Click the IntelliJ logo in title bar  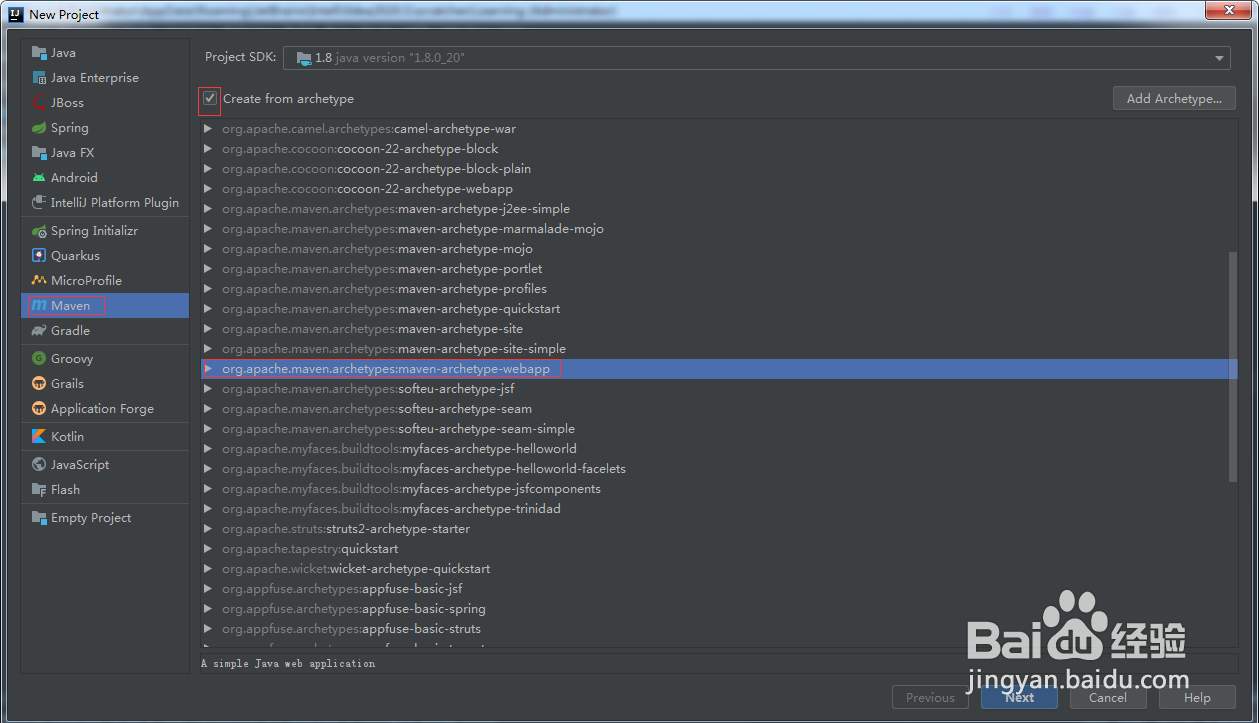(x=15, y=14)
